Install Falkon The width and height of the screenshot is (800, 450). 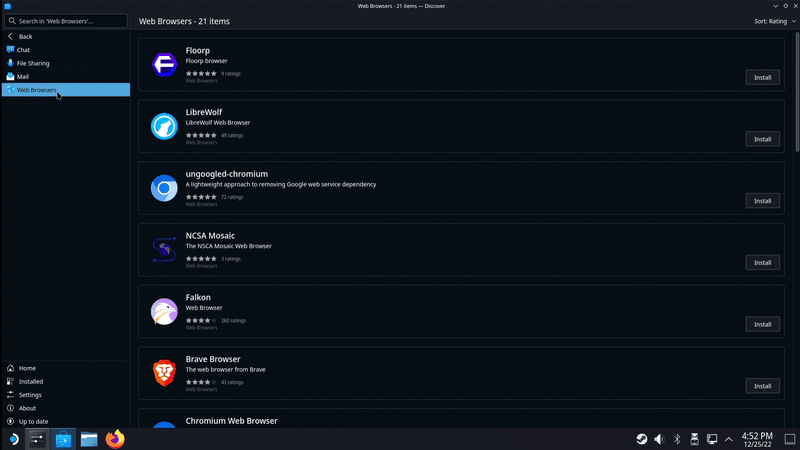[762, 324]
